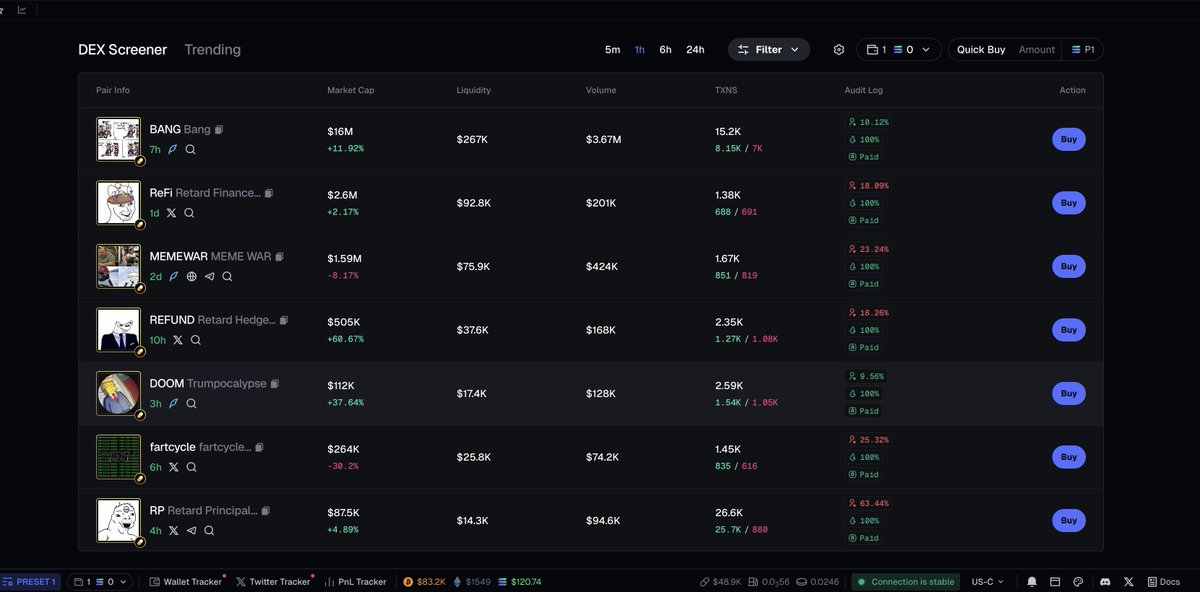Select the P1 preset in Quick Buy
This screenshot has width=1200, height=592.
coord(1082,49)
